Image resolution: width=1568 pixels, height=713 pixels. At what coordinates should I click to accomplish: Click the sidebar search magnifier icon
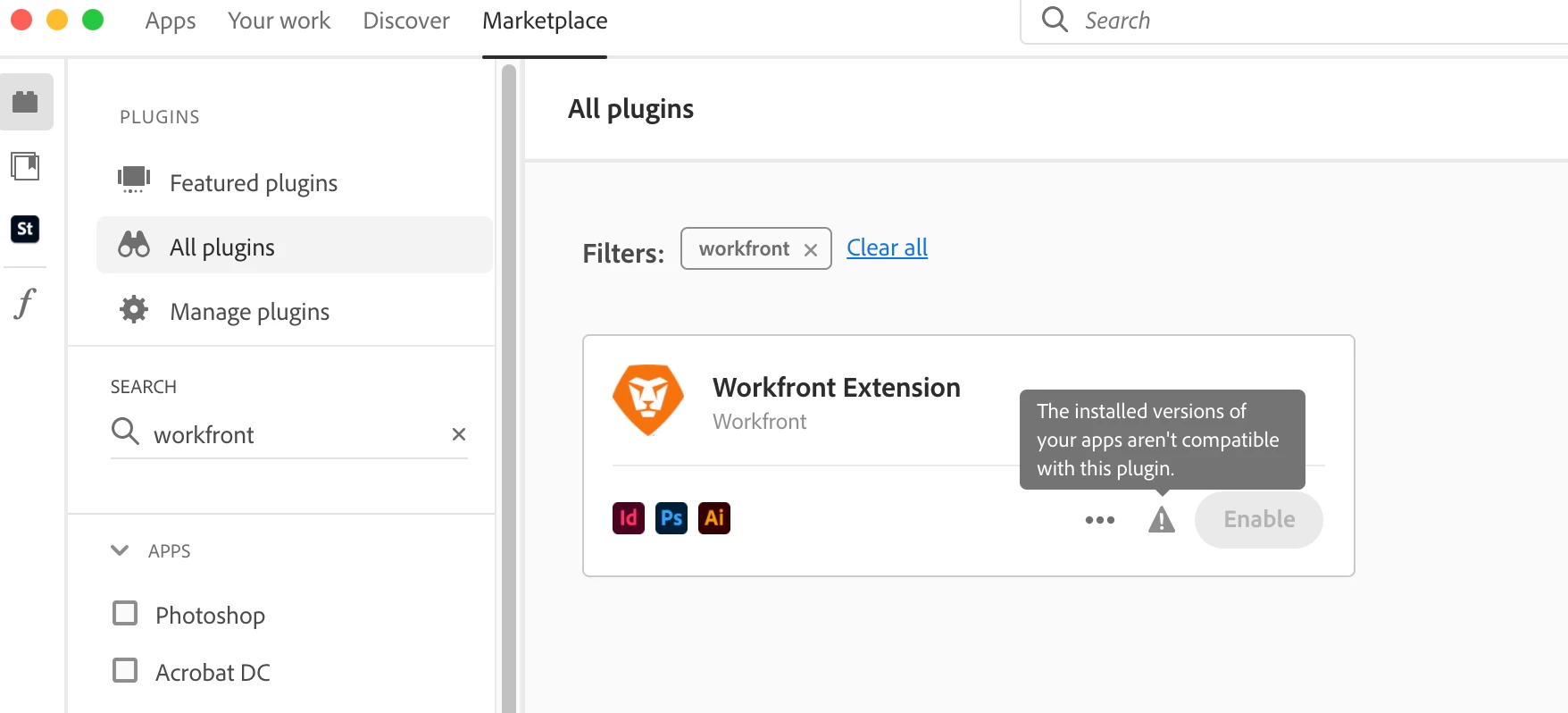tap(125, 432)
